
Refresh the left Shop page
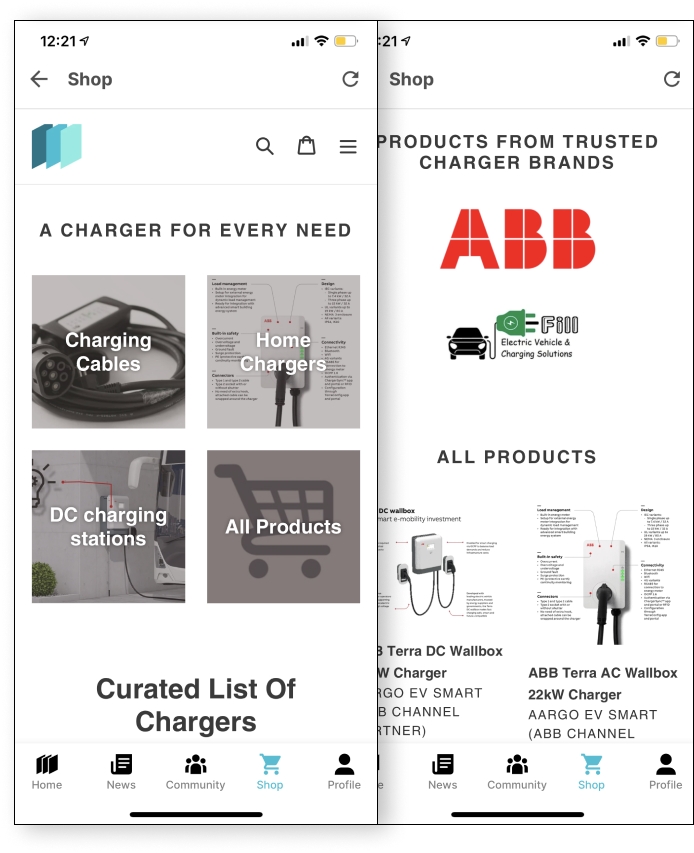click(x=350, y=79)
